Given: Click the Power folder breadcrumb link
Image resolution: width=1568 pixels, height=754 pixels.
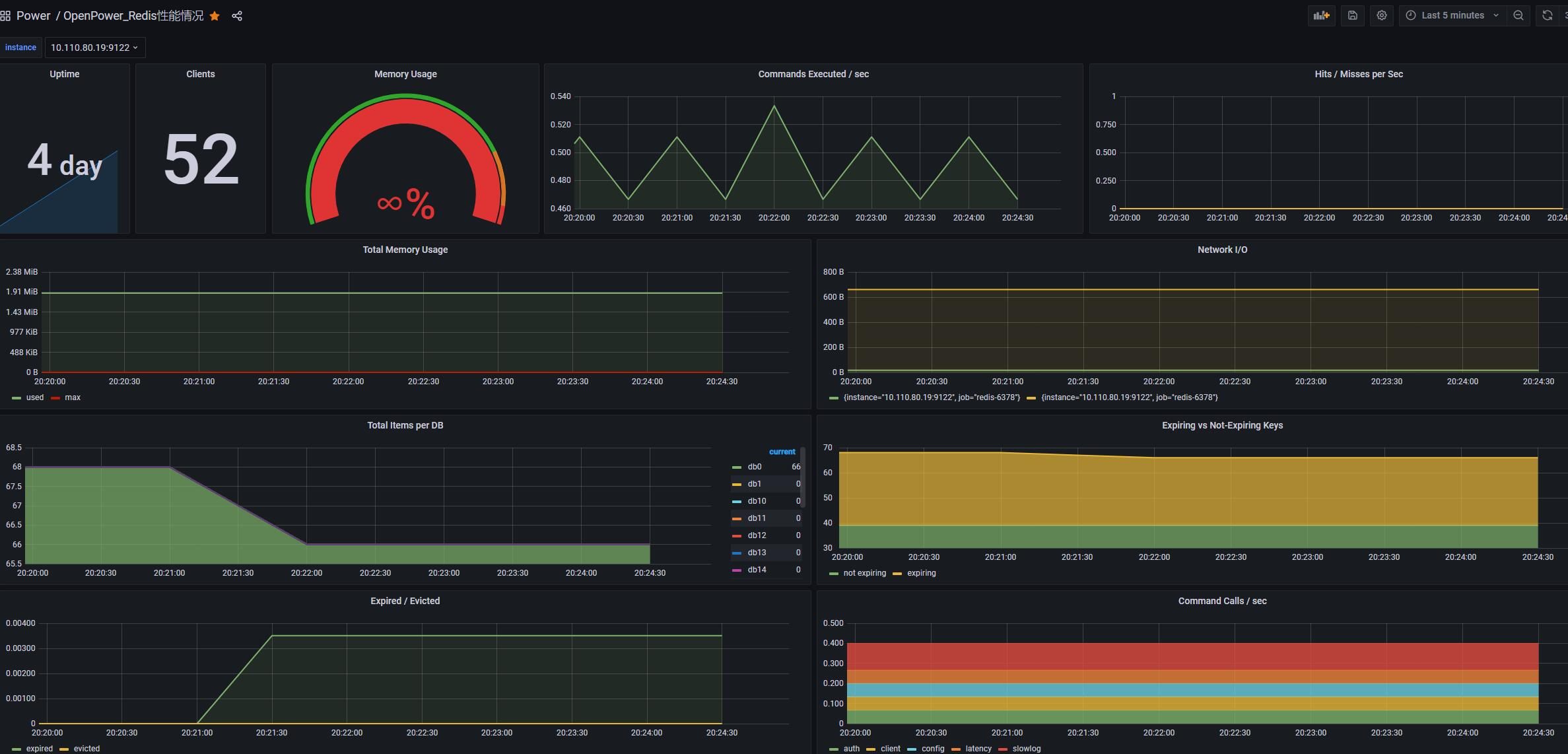Looking at the screenshot, I should pyautogui.click(x=33, y=16).
